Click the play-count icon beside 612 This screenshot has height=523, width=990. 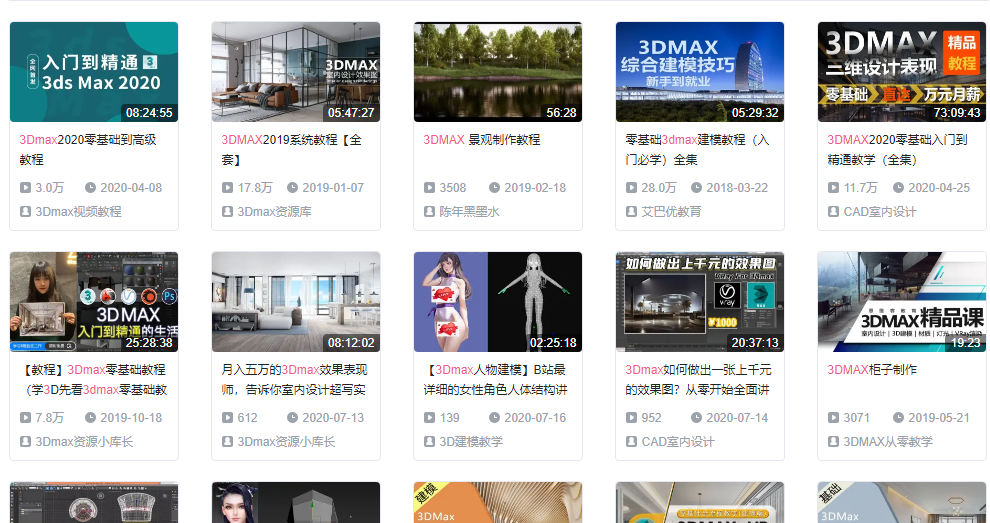click(x=227, y=418)
